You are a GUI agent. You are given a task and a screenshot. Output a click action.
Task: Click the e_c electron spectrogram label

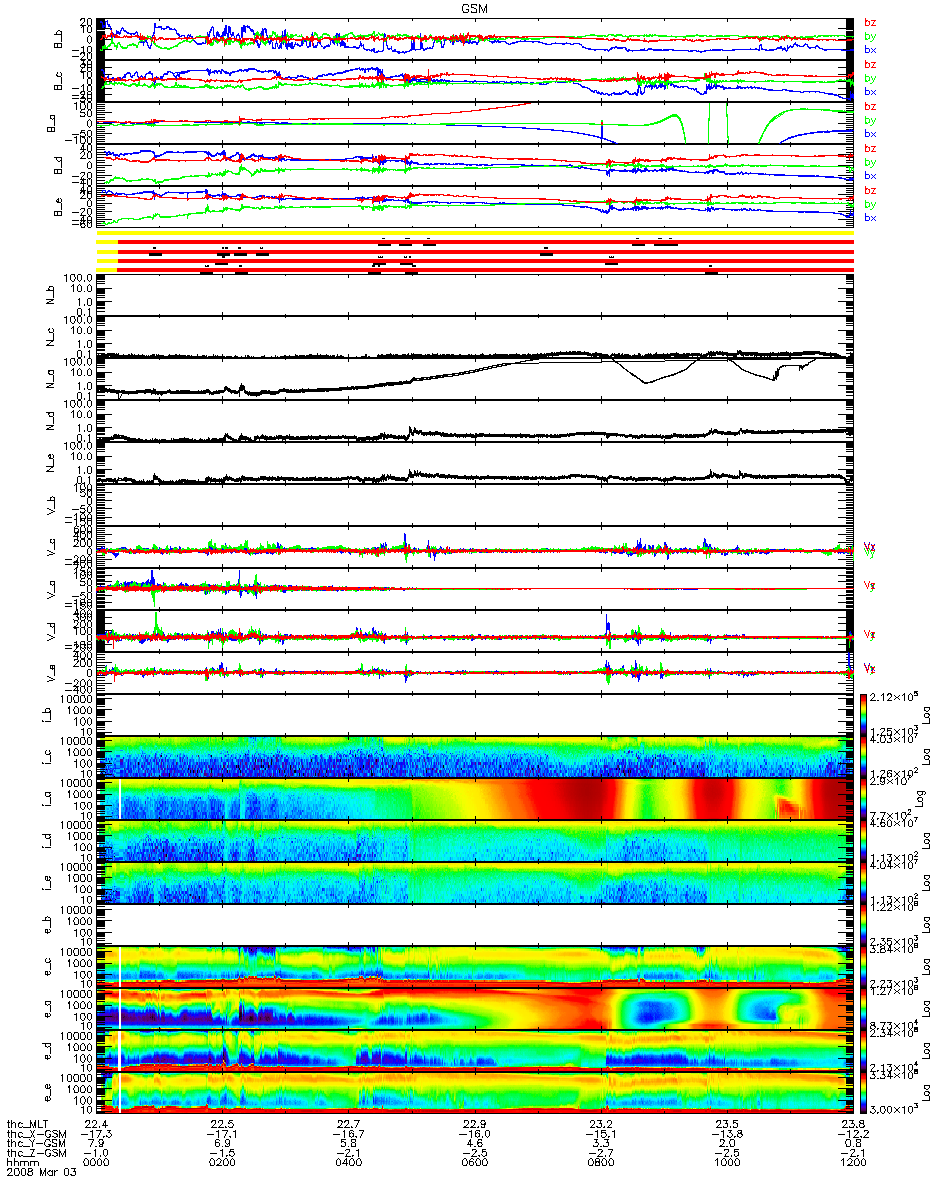[46, 966]
